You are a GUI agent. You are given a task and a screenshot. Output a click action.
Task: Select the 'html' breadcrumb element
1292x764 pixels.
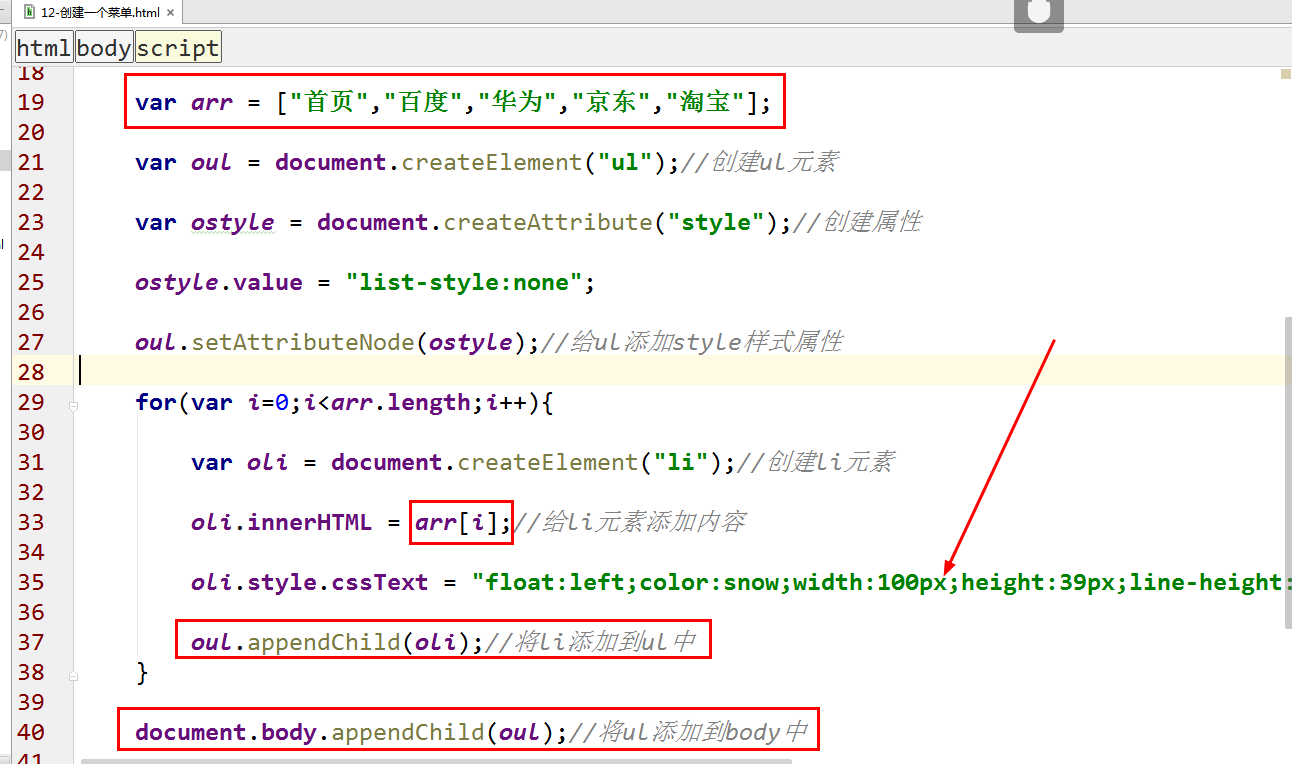pyautogui.click(x=43, y=46)
